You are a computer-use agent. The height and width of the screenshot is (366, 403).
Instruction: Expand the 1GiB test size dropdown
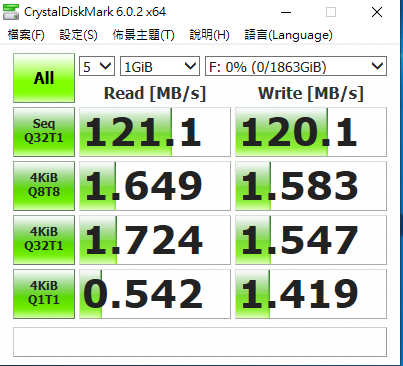click(x=160, y=66)
